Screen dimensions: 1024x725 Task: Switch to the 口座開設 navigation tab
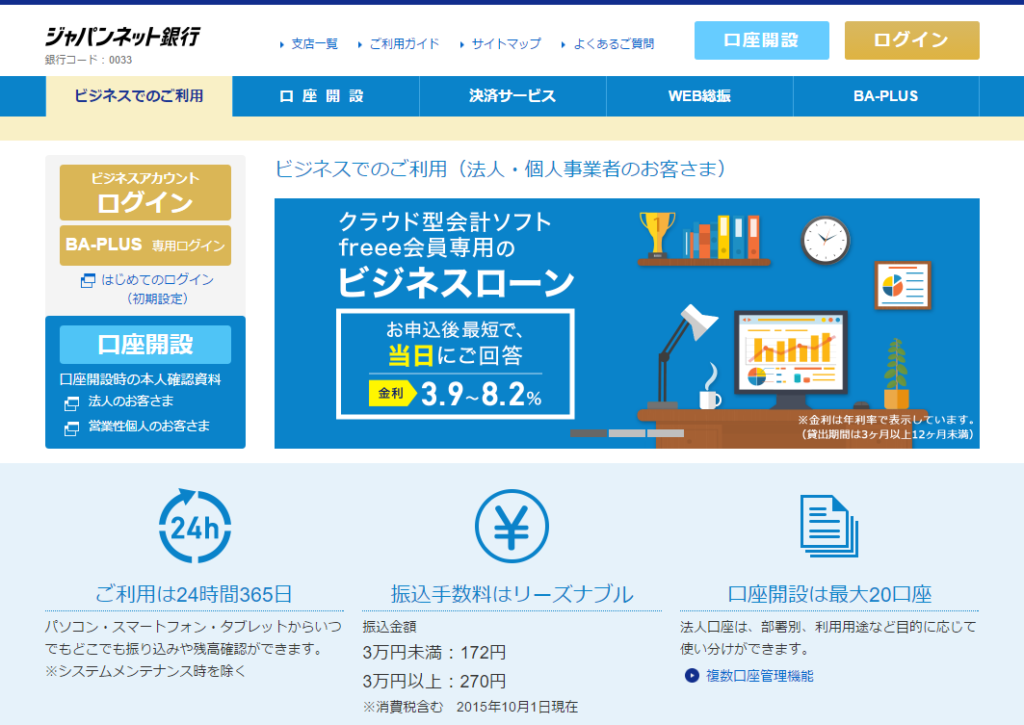pyautogui.click(x=324, y=96)
